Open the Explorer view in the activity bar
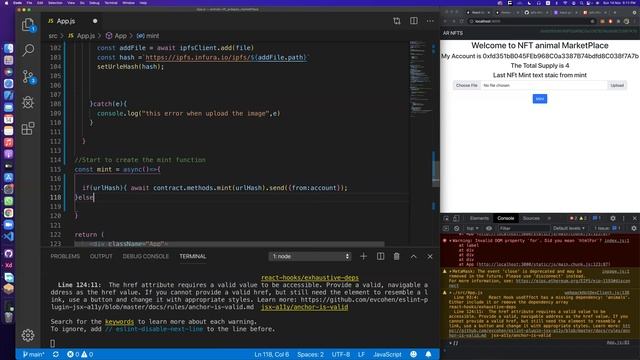This screenshot has width=640, height=360. 28,25
